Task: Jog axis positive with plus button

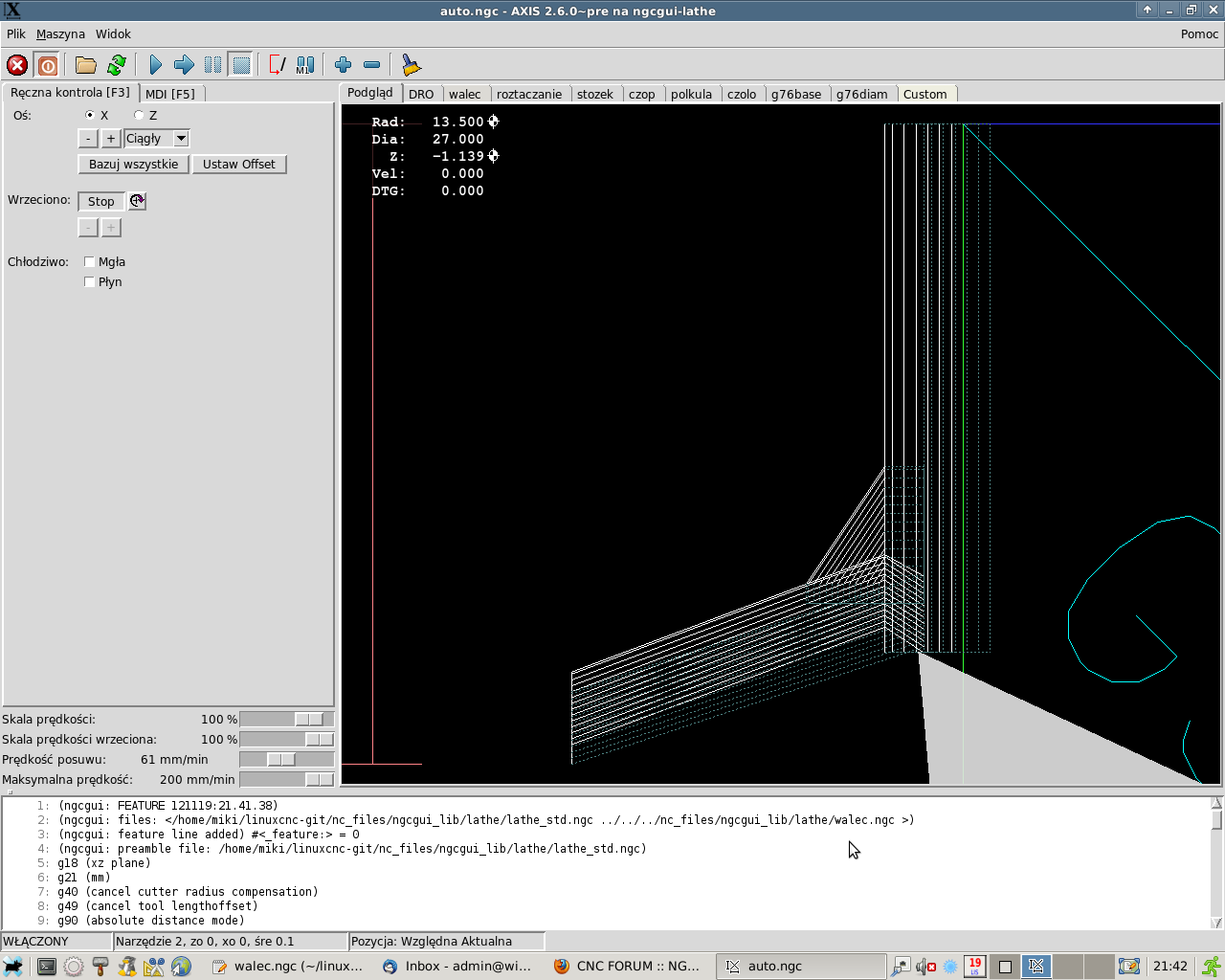Action: tap(111, 139)
